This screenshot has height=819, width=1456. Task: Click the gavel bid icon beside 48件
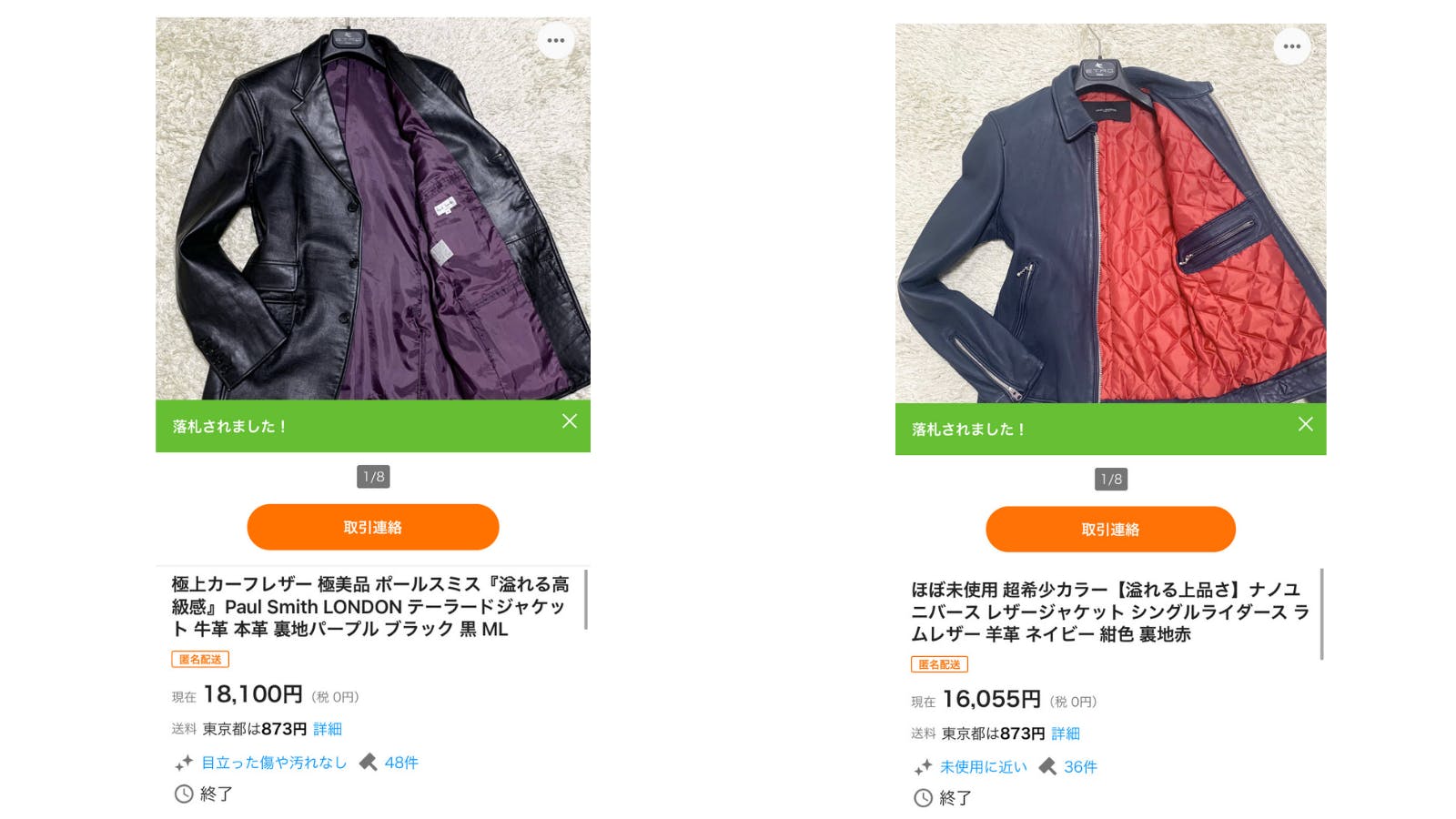click(x=368, y=763)
